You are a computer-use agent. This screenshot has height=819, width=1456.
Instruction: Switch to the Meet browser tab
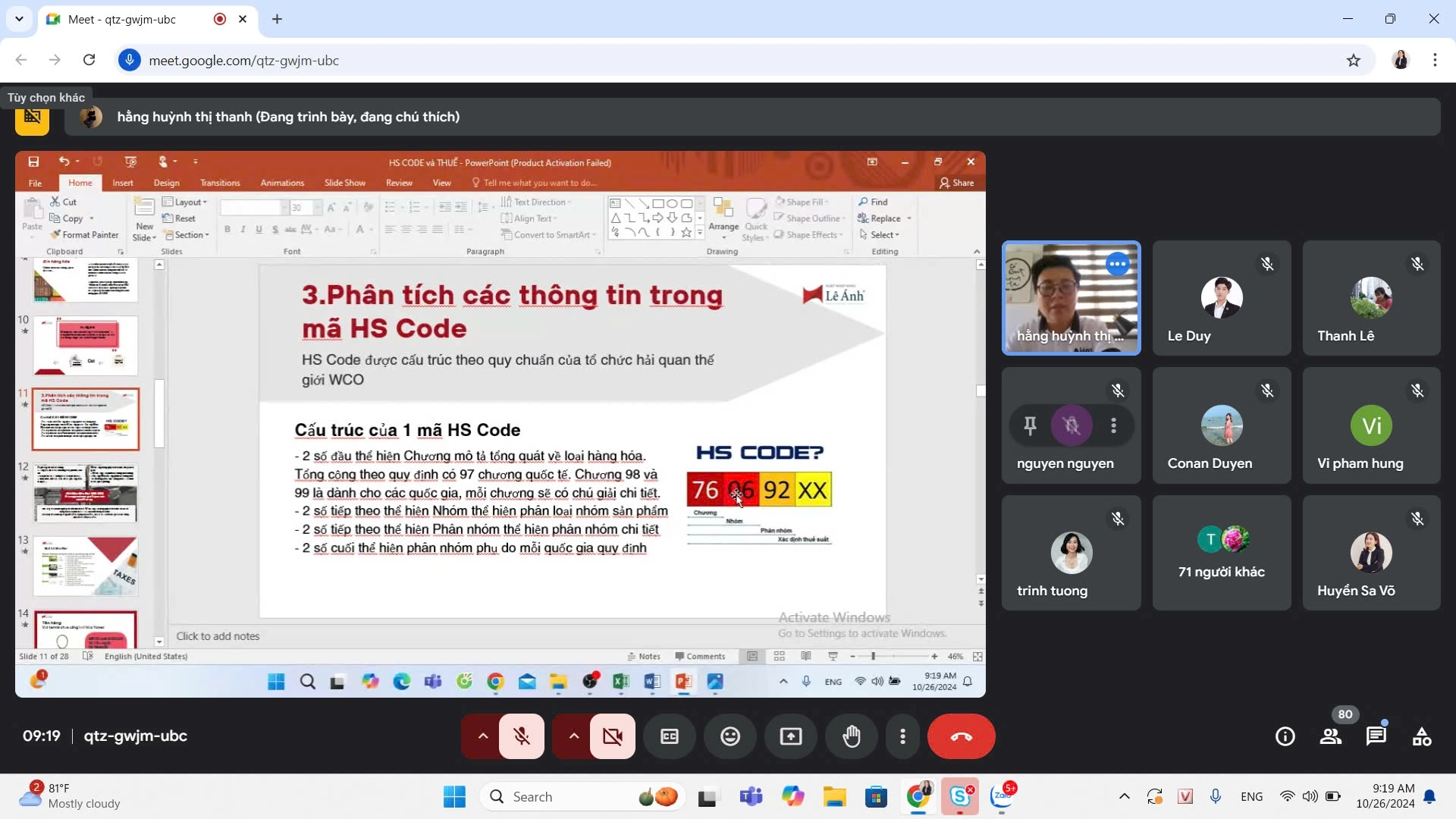[x=121, y=19]
